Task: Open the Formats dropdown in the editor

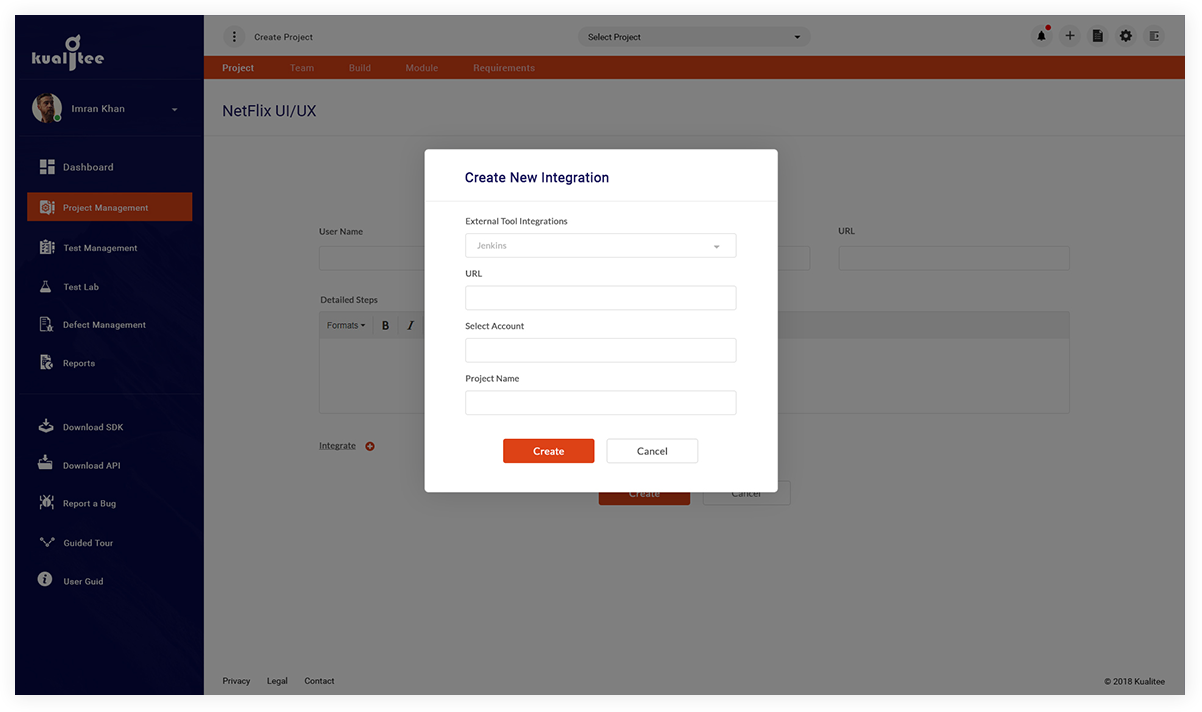Action: (346, 325)
